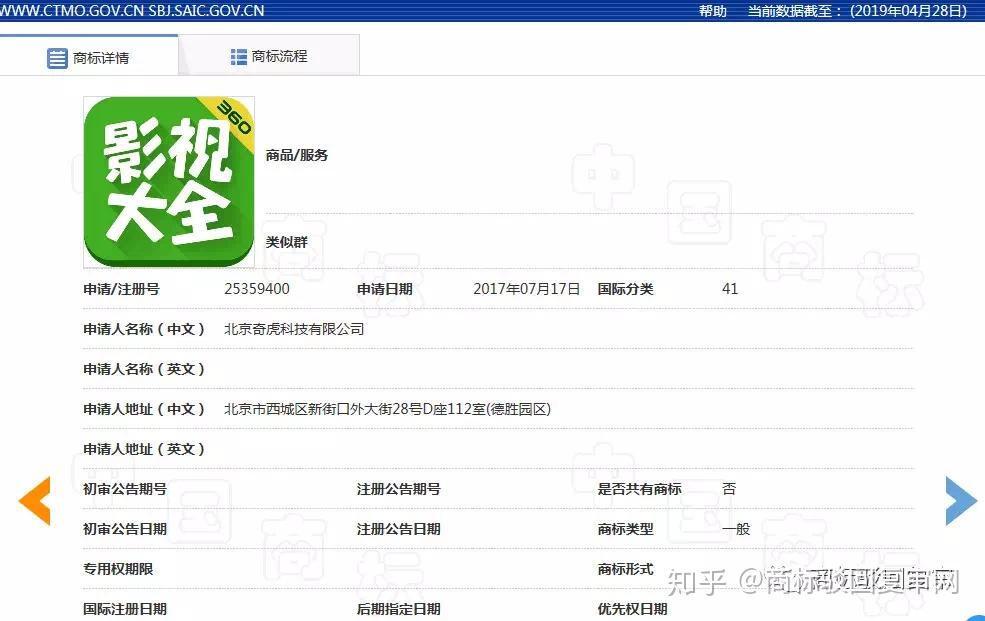
Task: Click the 申请人名称（中文） label
Action: coord(144,329)
